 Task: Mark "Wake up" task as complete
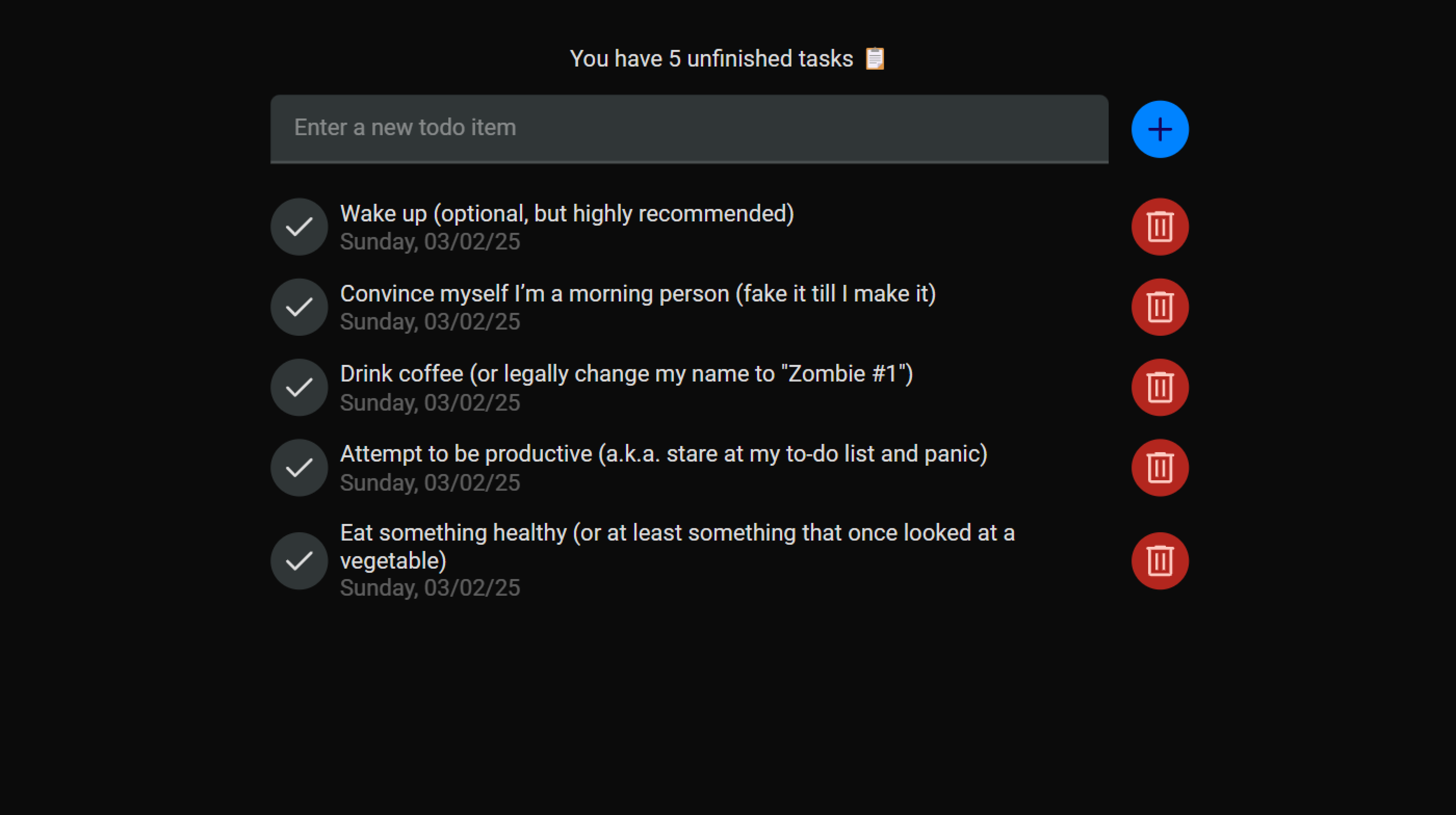[x=299, y=226]
